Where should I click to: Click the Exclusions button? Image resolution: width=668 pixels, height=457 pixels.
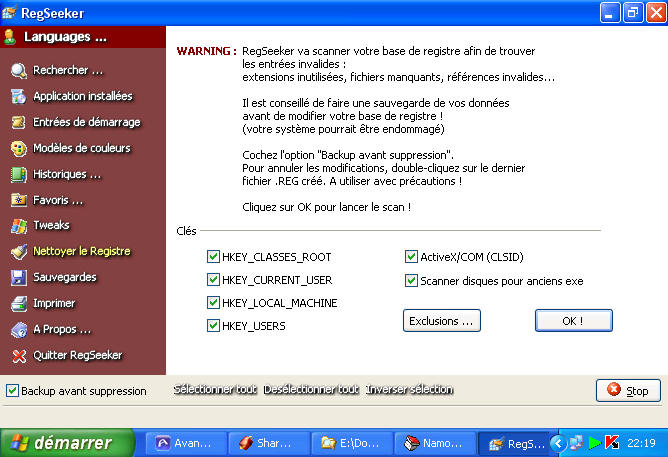[x=442, y=321]
